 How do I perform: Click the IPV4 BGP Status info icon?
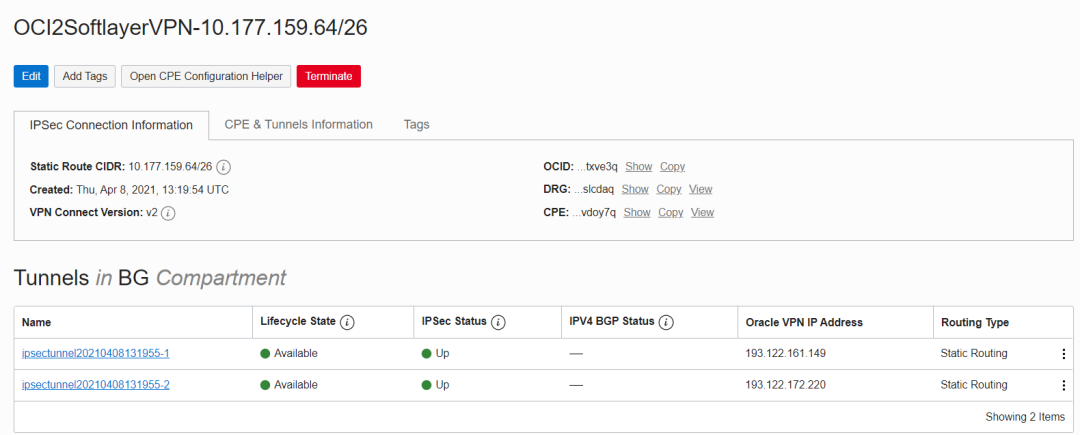666,322
